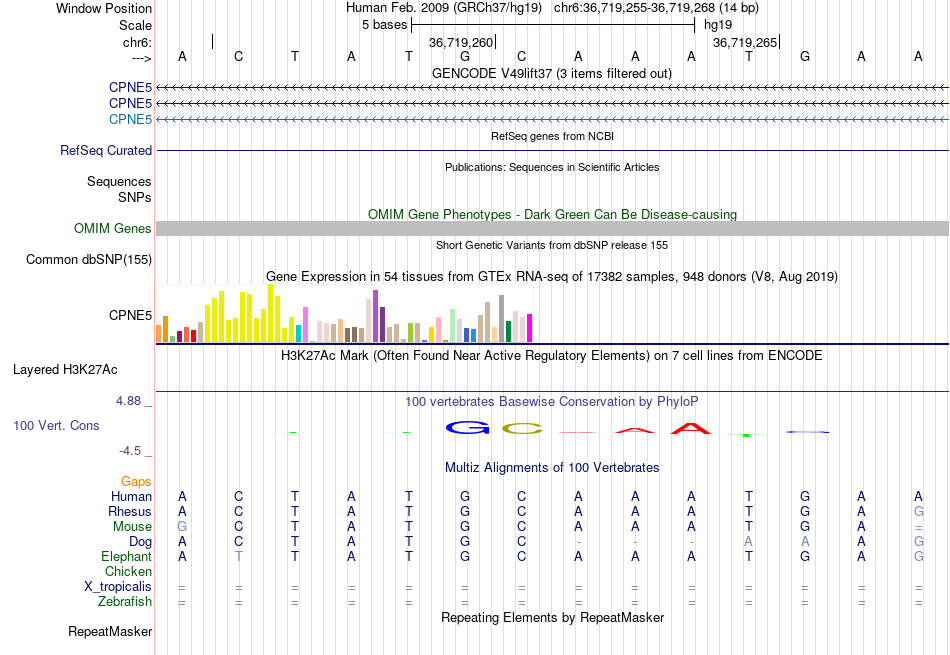The width and height of the screenshot is (950, 655).
Task: Click the SNPs track label
Action: pos(135,198)
